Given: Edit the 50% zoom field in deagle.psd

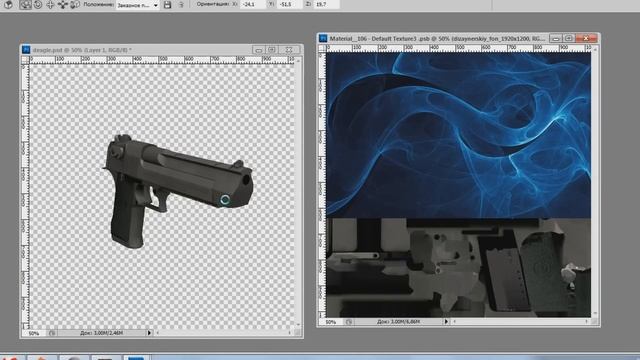Looking at the screenshot, I should (34, 333).
